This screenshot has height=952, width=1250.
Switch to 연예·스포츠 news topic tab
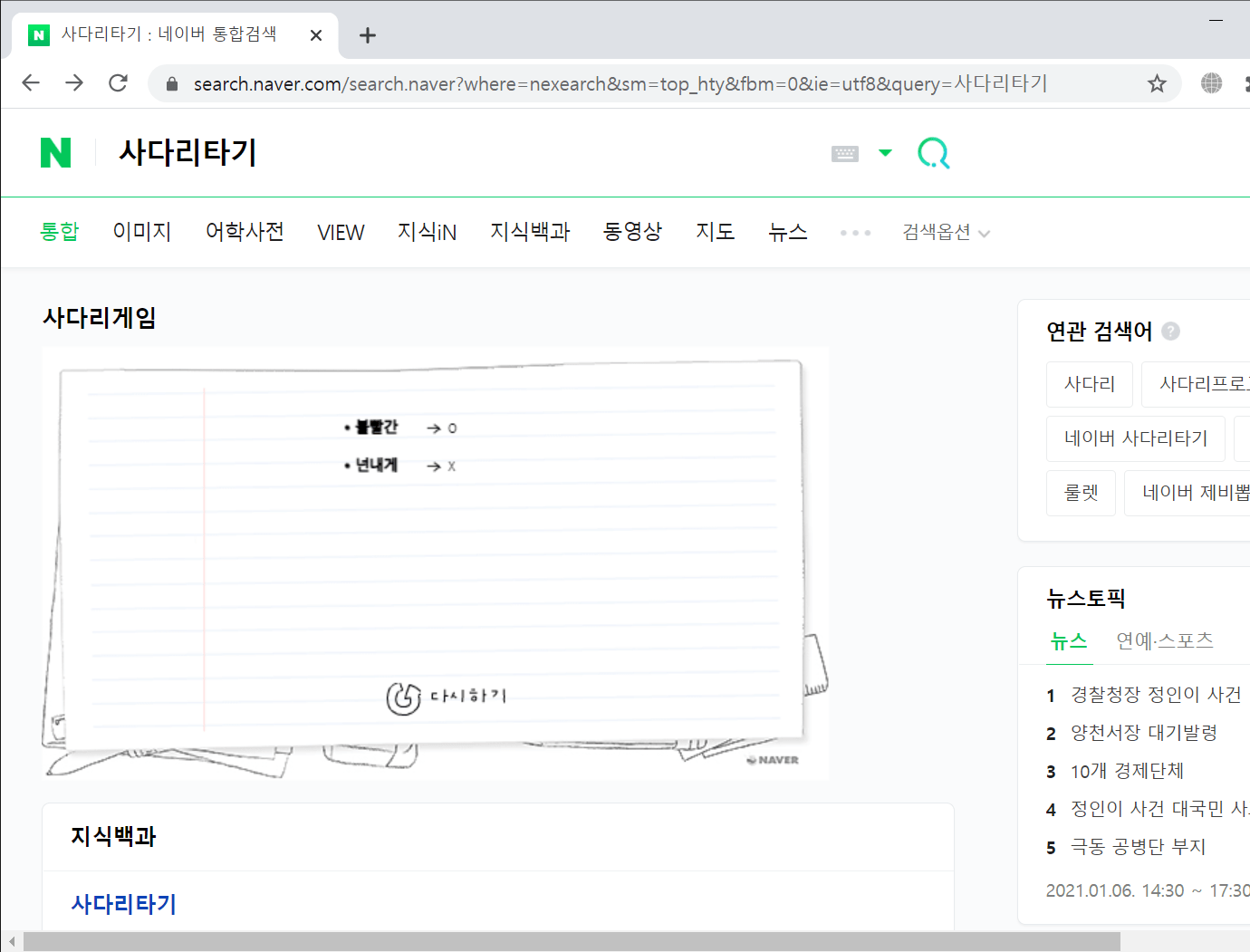coord(1165,641)
